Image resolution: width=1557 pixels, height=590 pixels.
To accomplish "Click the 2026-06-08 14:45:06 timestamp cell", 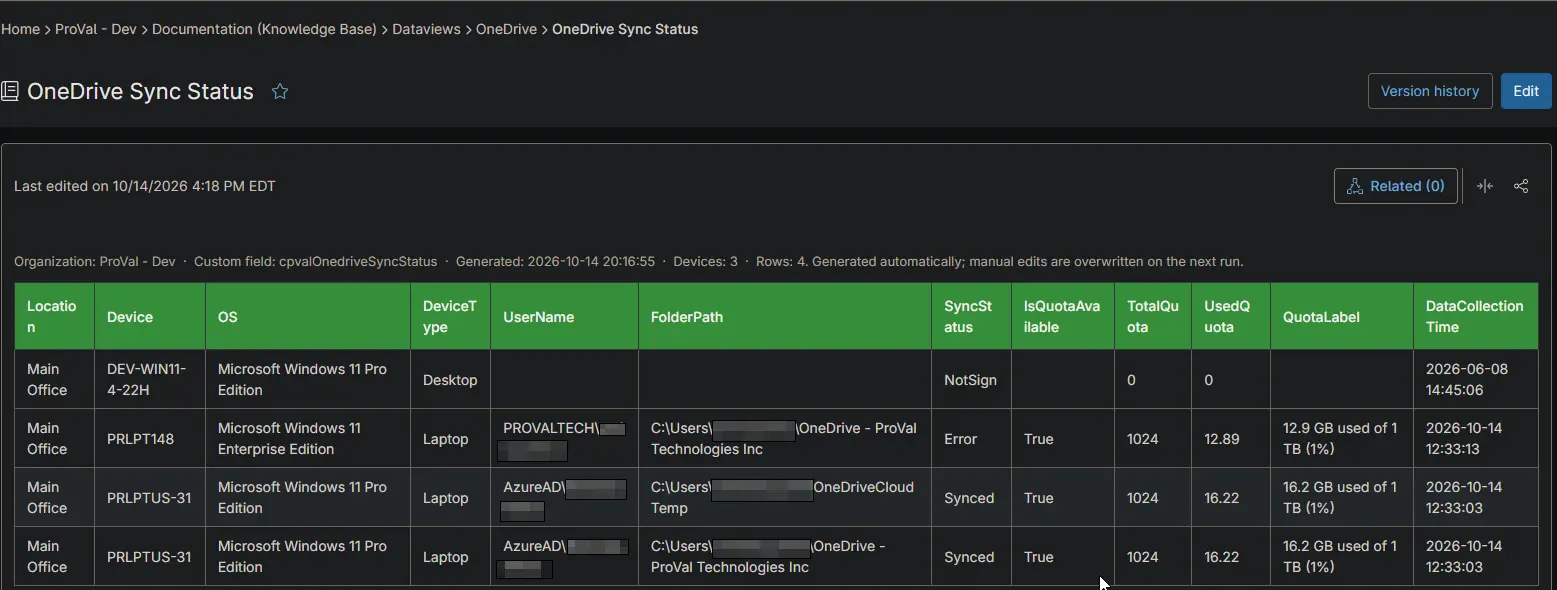I will click(1476, 379).
